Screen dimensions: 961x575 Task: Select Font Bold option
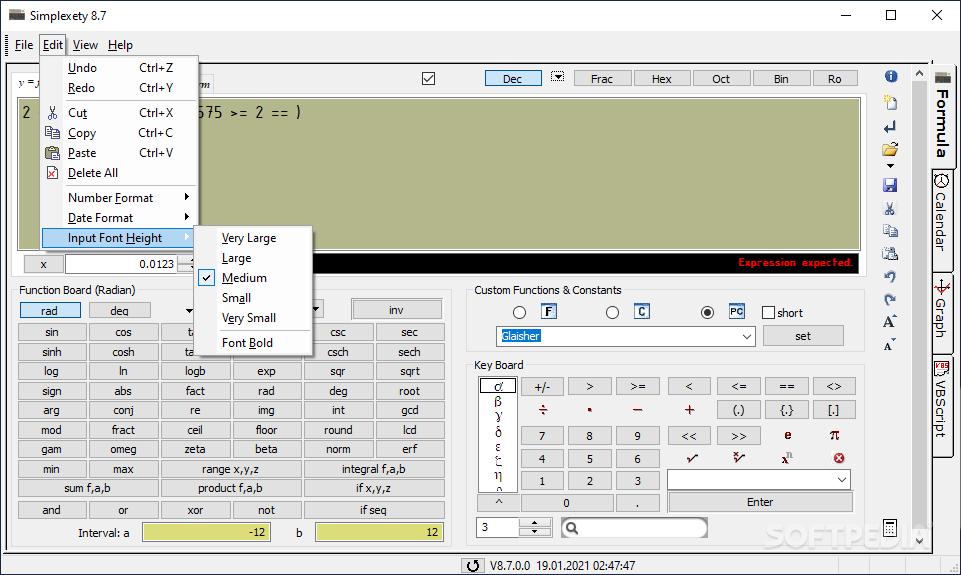tap(248, 343)
